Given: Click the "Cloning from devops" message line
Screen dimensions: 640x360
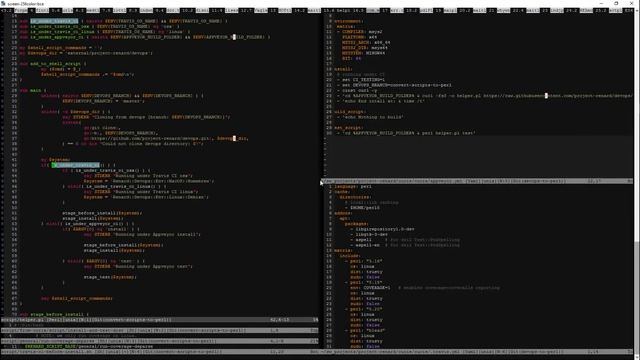Looking at the screenshot, I should click(146, 117).
